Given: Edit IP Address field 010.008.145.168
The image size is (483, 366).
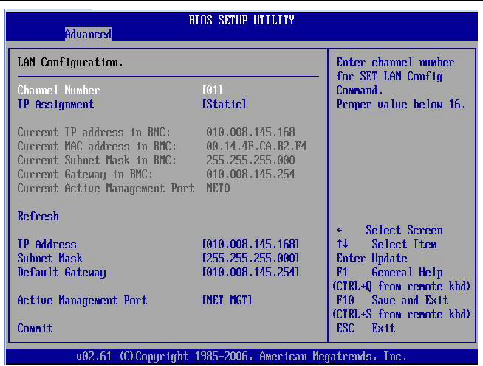Looking at the screenshot, I should click(251, 244).
